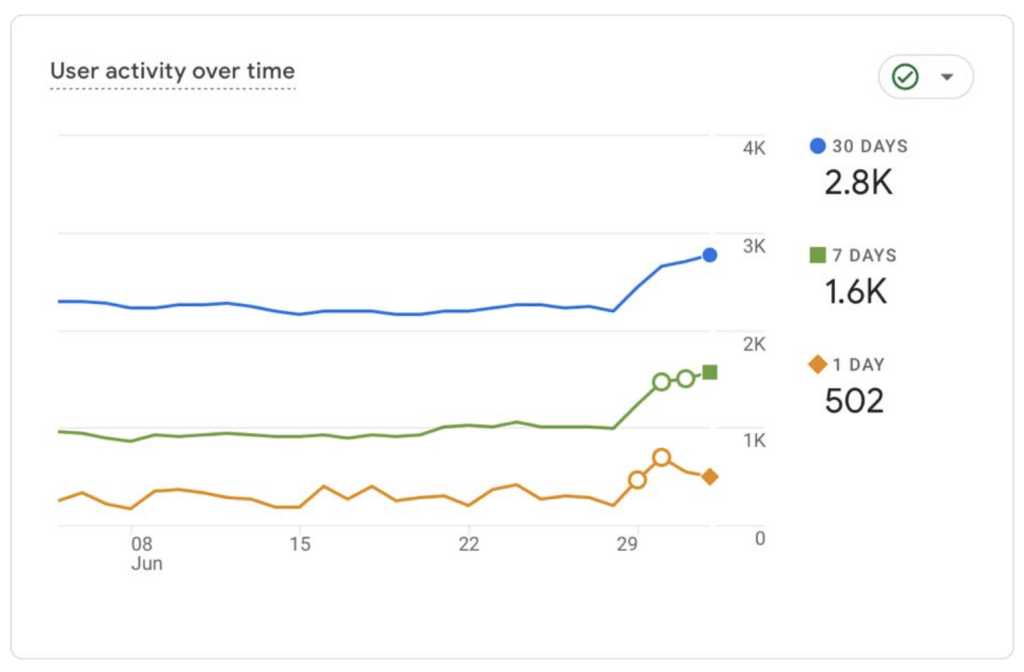Select the 1 DAY legend label
The image size is (1024, 672).
pos(858,365)
